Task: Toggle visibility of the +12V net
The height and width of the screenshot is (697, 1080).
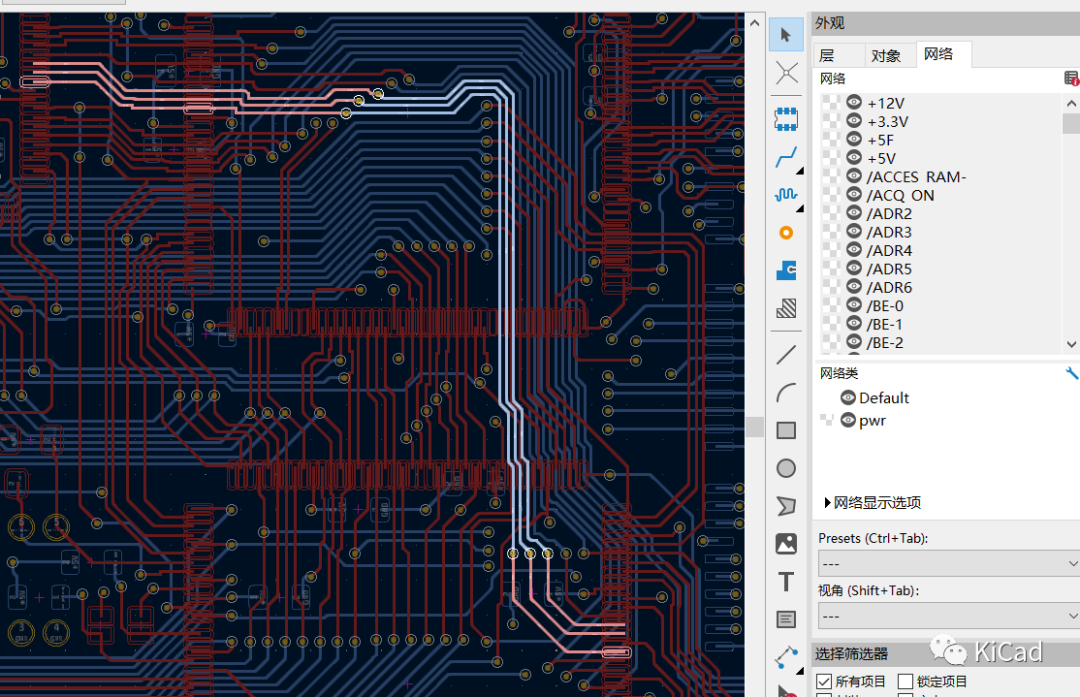Action: (x=854, y=102)
